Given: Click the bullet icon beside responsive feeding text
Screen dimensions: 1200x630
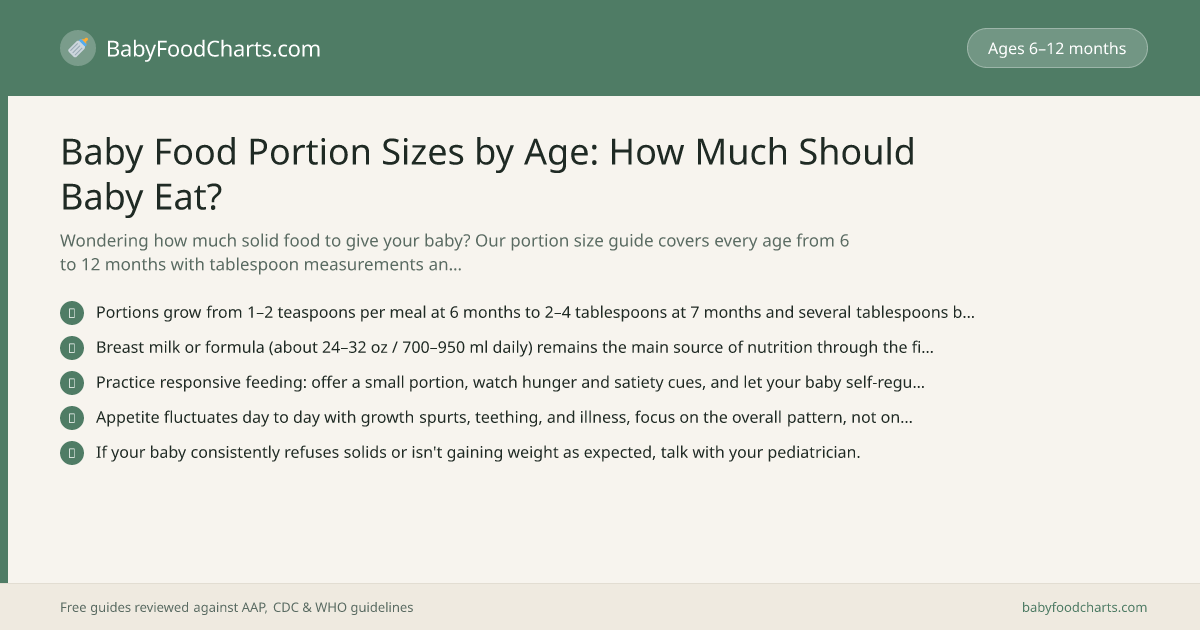Looking at the screenshot, I should tap(72, 383).
